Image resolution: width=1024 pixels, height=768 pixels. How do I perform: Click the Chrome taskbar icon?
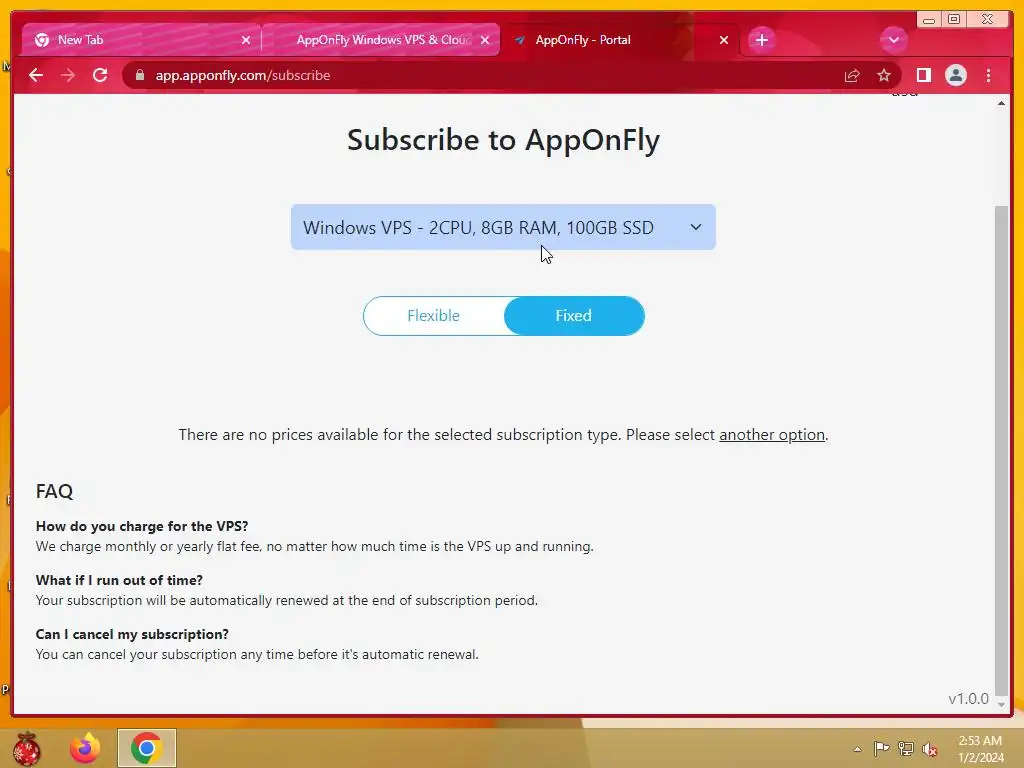click(147, 748)
